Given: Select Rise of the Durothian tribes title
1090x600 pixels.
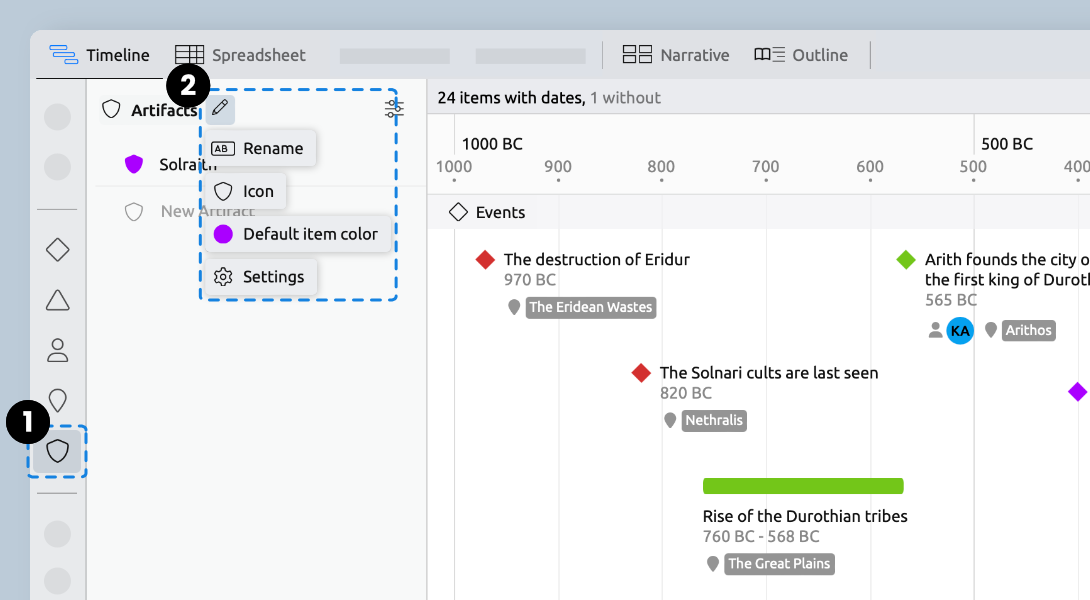Looking at the screenshot, I should 805,517.
